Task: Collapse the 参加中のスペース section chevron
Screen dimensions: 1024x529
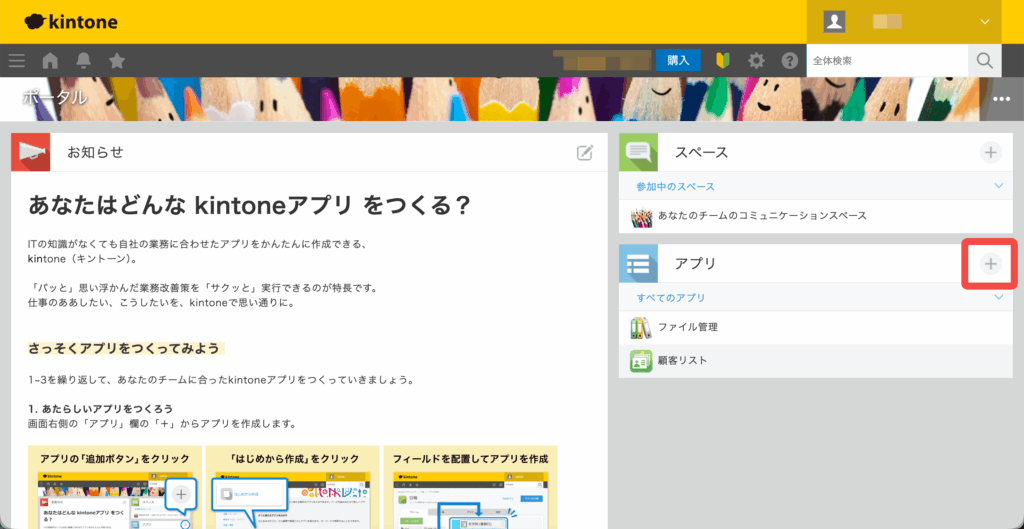Action: click(997, 186)
